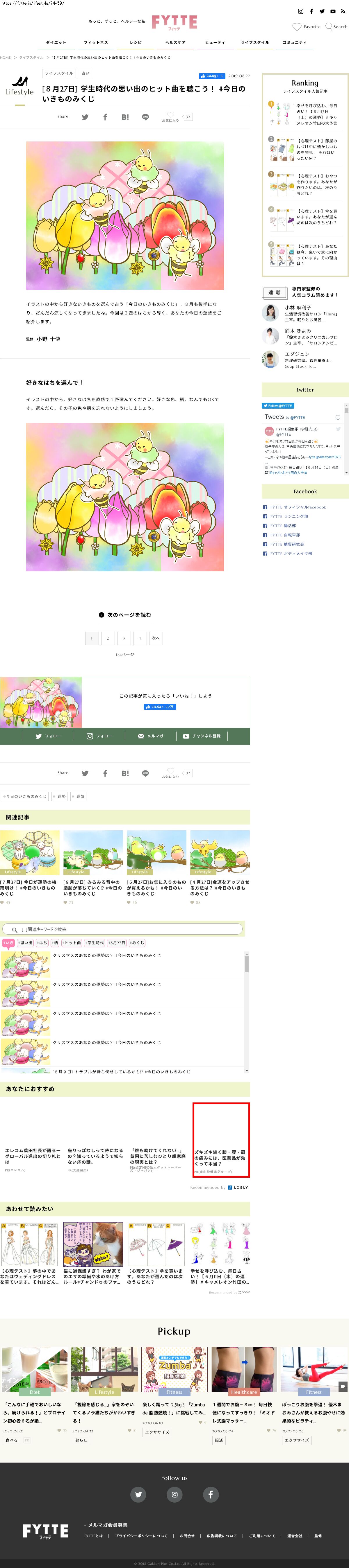Click the round Instagram icon under Follow us

coord(174,1494)
